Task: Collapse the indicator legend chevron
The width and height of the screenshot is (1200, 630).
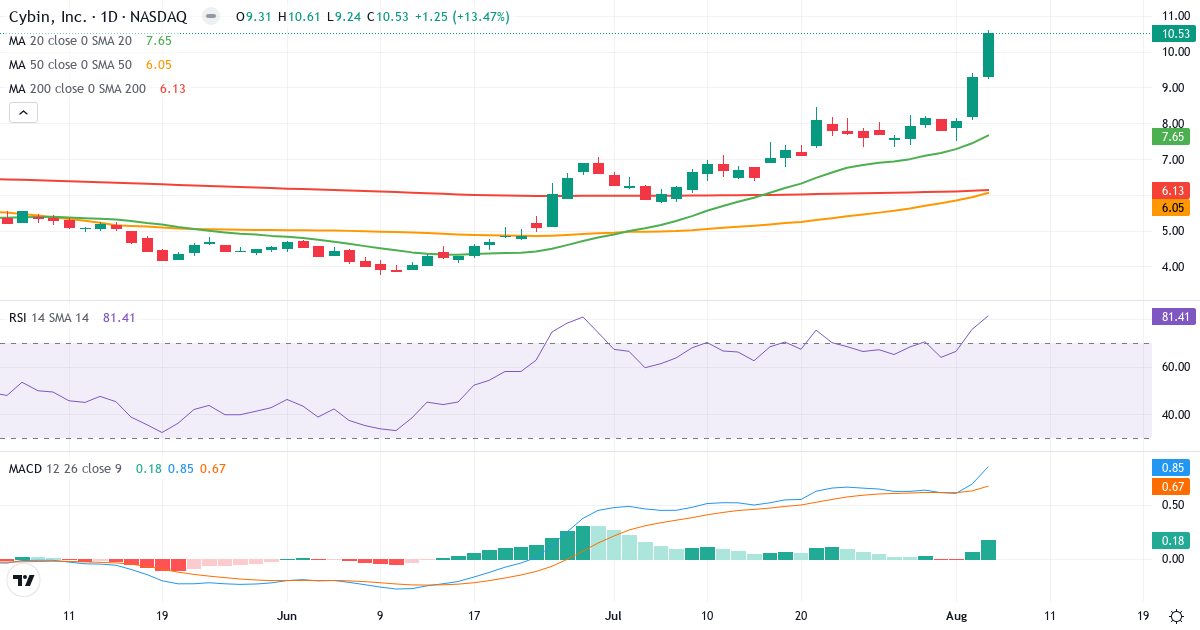Action: (23, 112)
